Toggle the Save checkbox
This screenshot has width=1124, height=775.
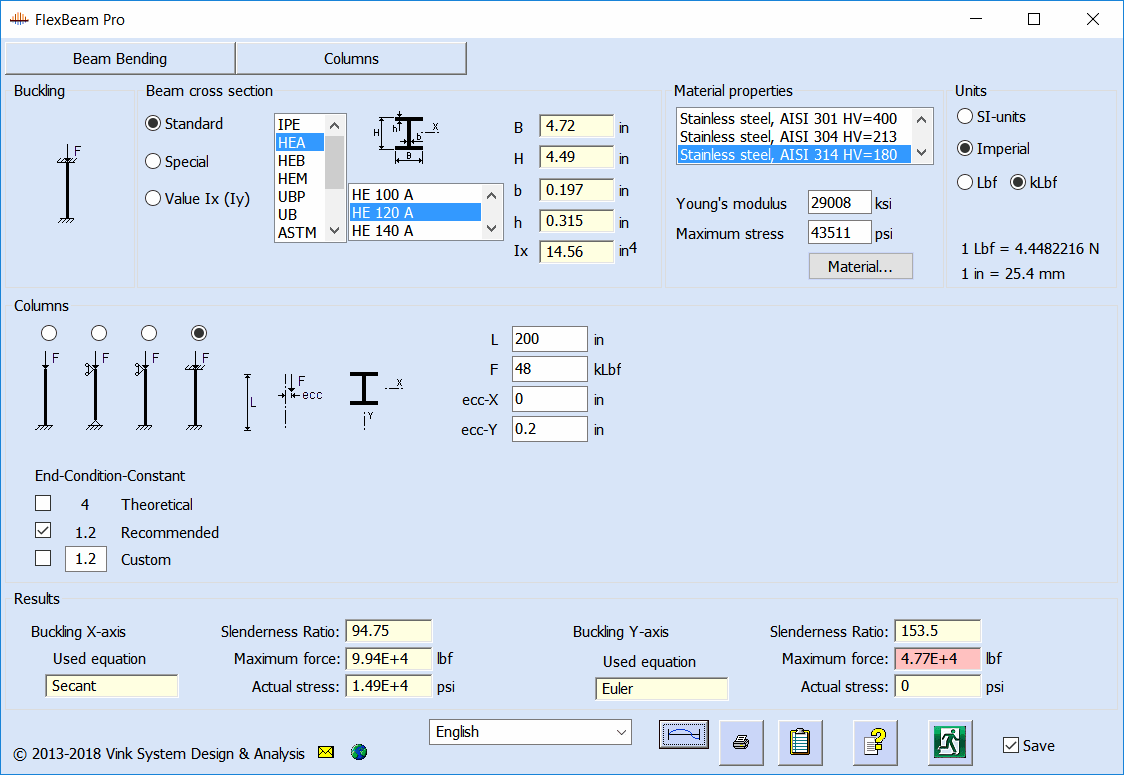1011,745
